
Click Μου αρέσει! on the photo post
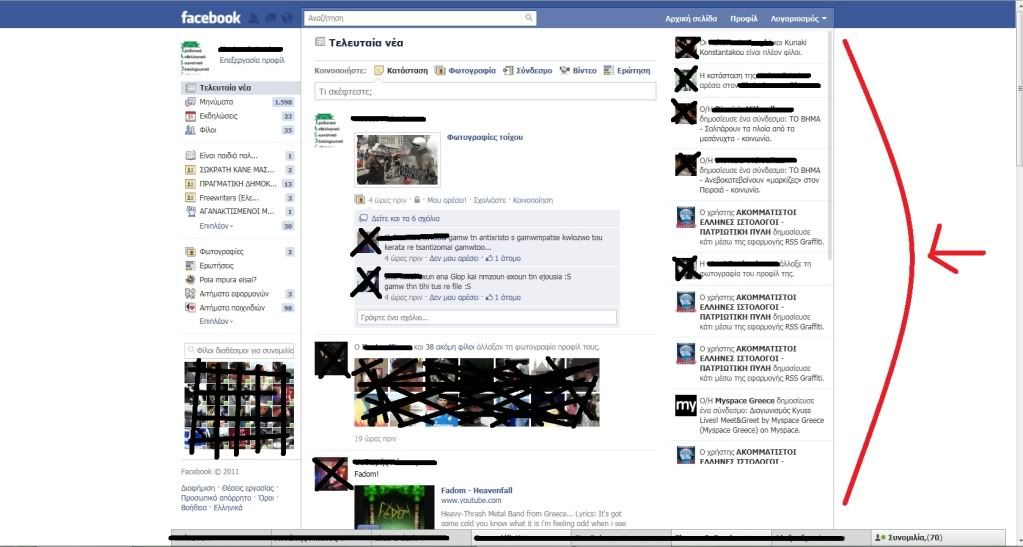pos(446,200)
